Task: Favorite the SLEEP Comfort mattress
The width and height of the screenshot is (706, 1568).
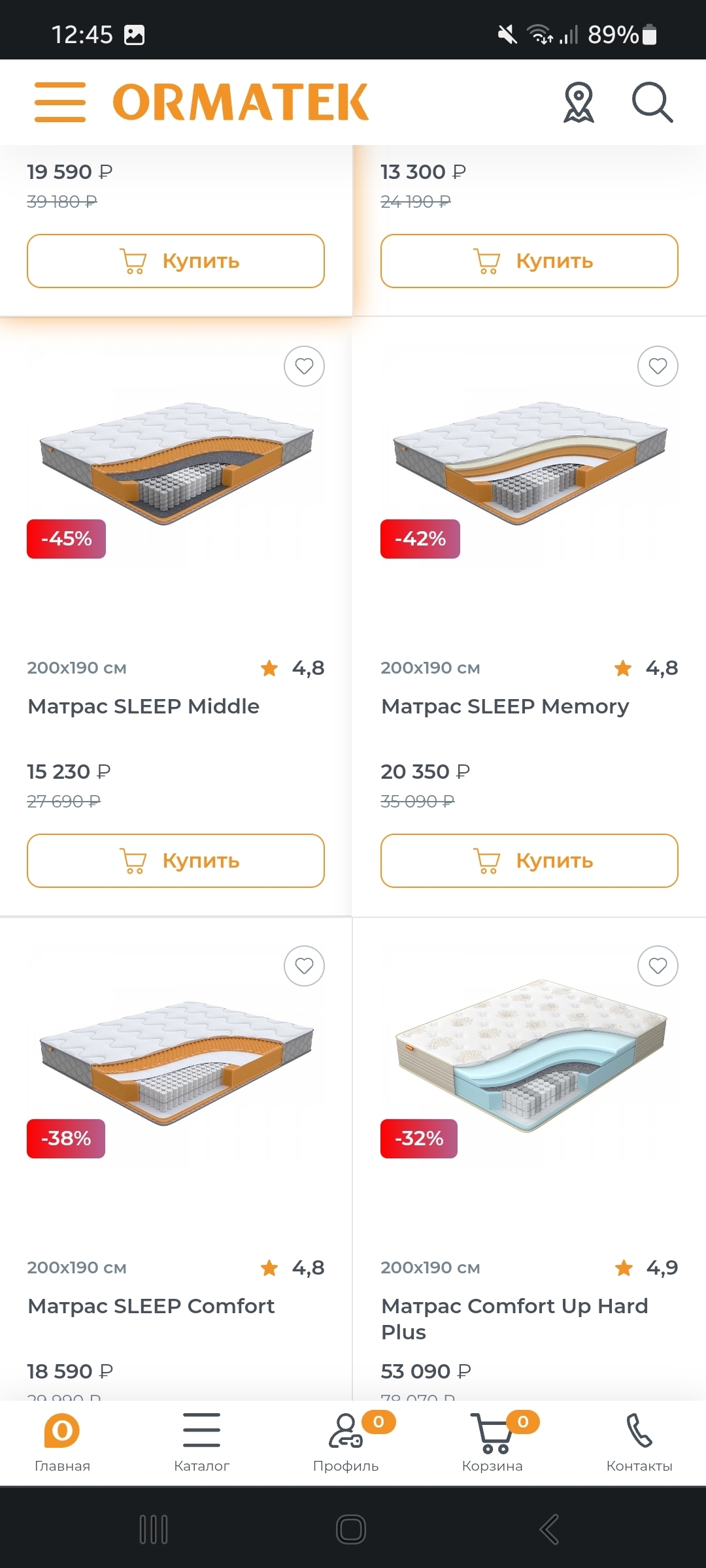Action: (x=304, y=966)
